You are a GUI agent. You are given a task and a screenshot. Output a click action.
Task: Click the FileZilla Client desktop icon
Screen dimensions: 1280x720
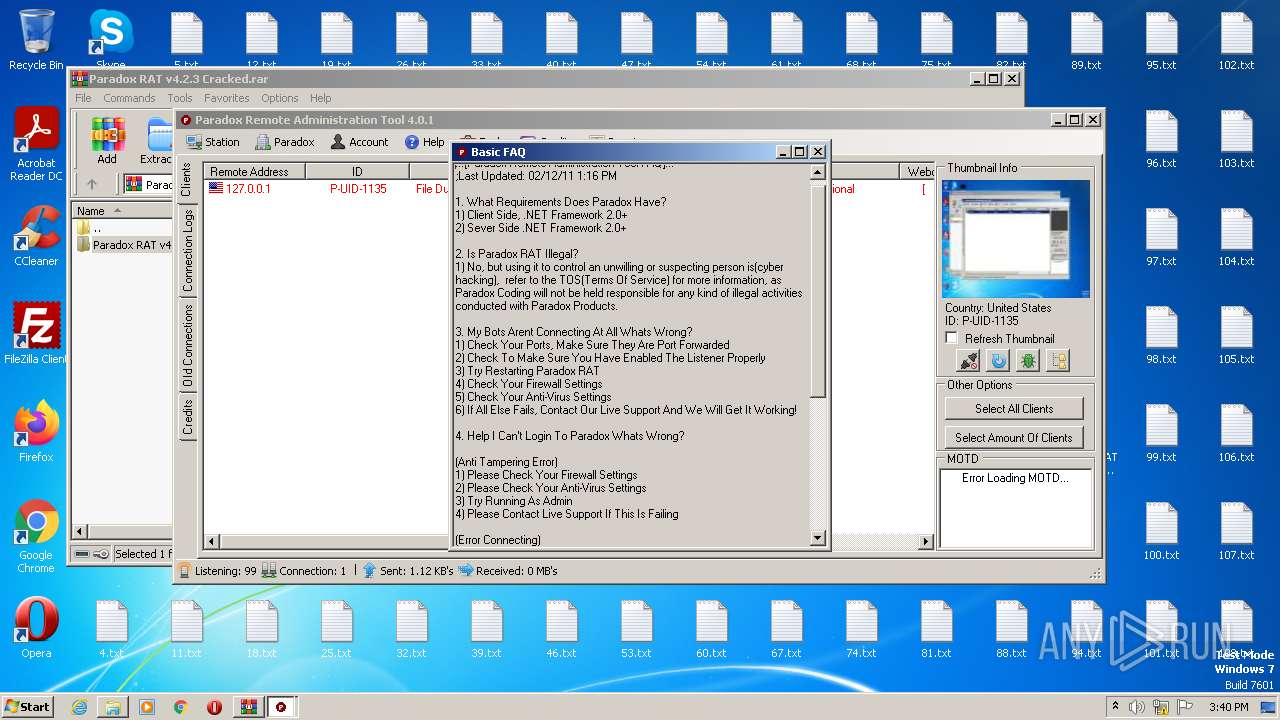click(36, 334)
